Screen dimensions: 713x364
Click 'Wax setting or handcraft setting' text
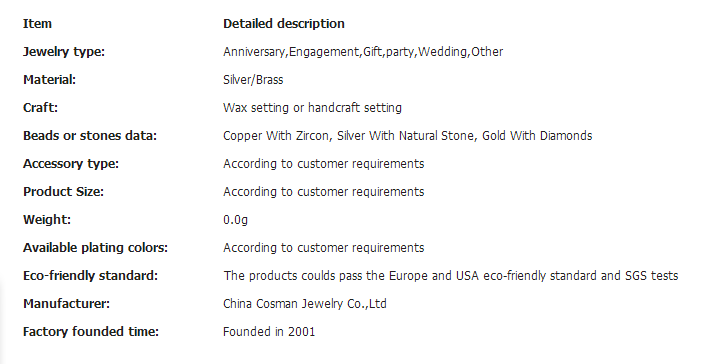(x=312, y=108)
